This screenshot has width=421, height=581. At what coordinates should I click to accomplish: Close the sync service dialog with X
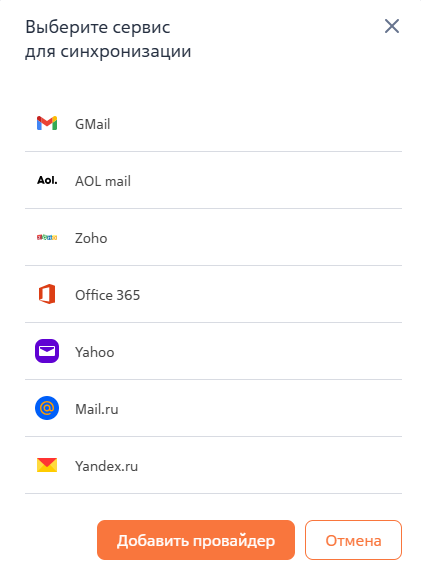[392, 26]
